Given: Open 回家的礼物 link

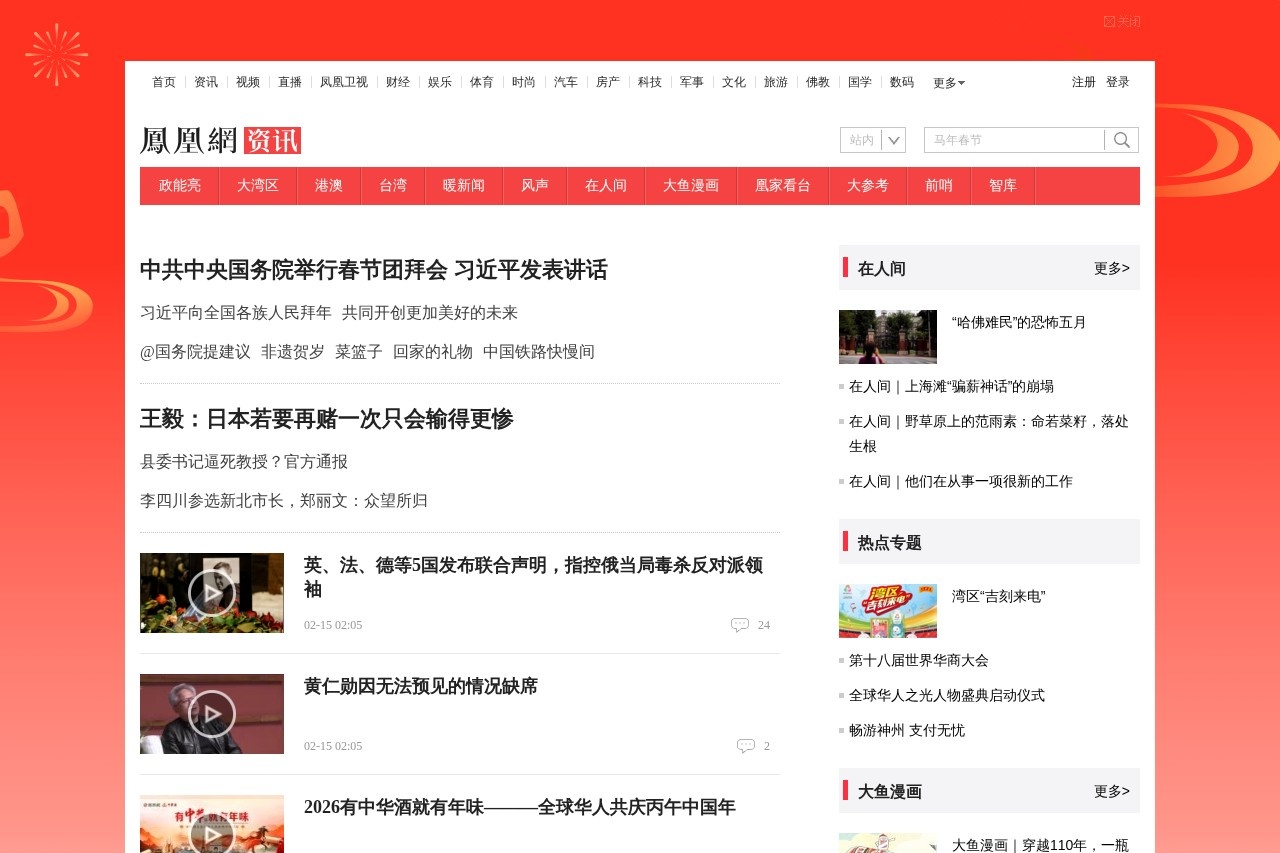Looking at the screenshot, I should [x=433, y=352].
